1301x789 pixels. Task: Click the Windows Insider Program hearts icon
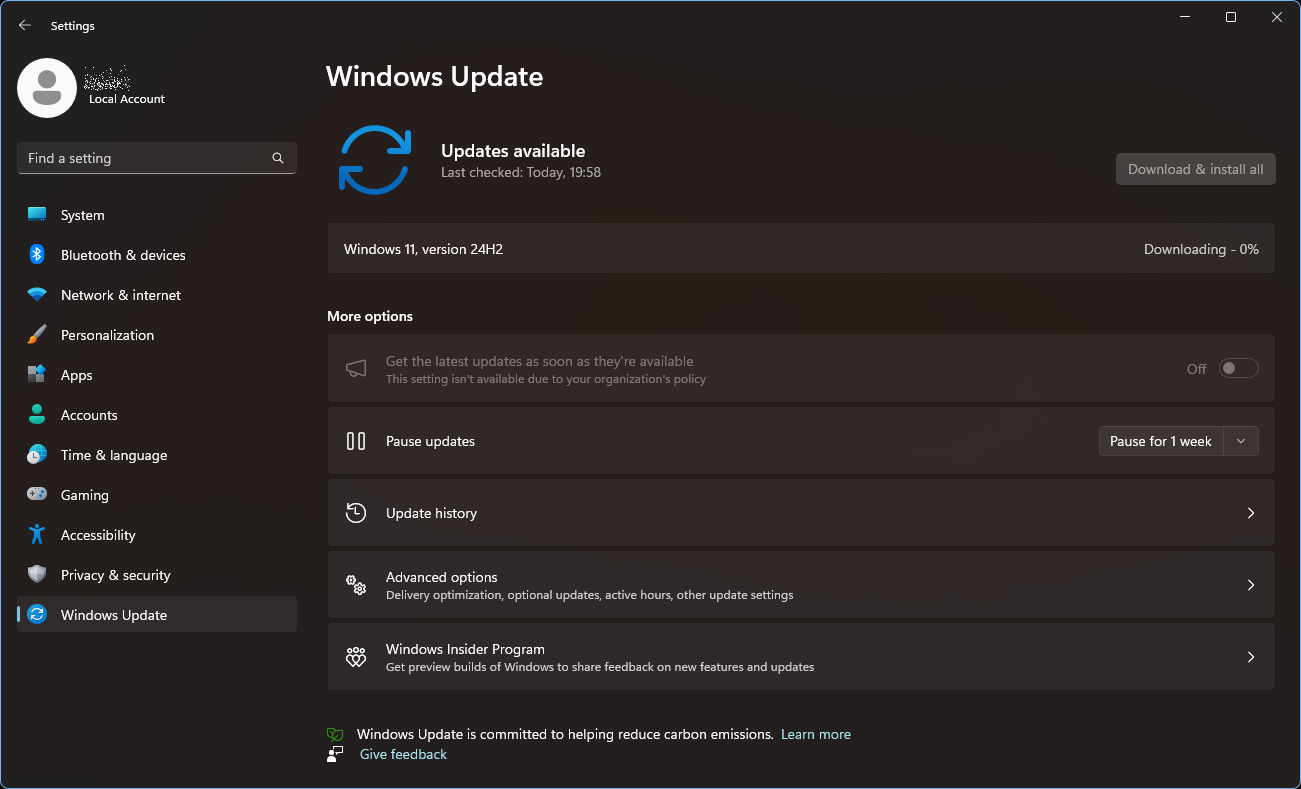[356, 657]
